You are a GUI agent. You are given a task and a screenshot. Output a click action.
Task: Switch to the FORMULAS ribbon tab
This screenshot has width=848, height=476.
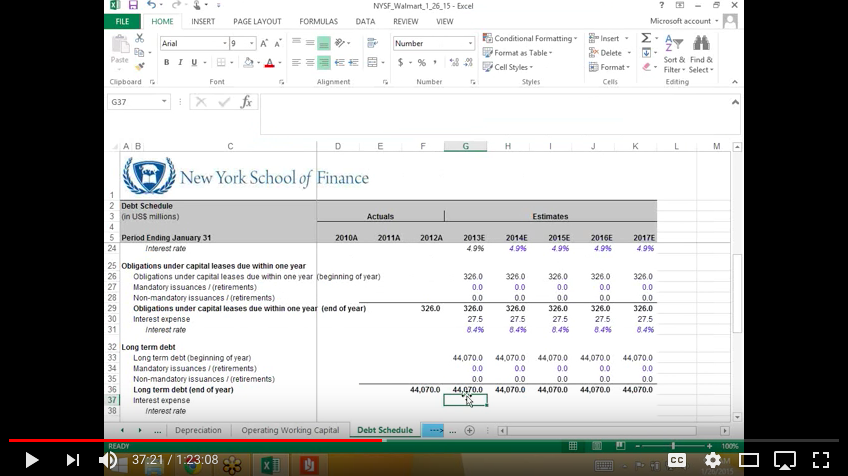coord(318,21)
